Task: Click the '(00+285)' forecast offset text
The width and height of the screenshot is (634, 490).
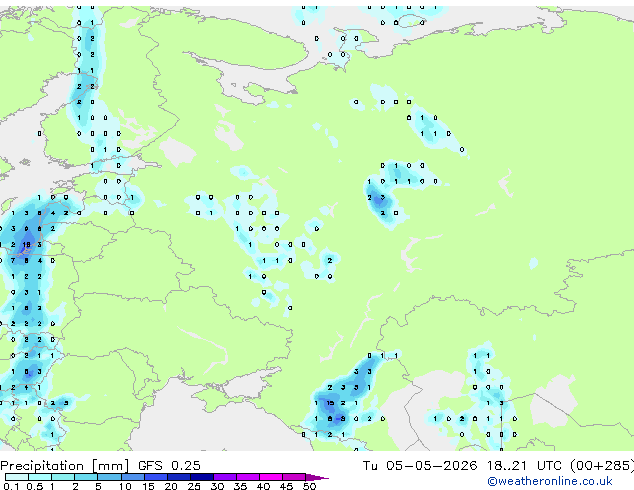Action: click(602, 466)
